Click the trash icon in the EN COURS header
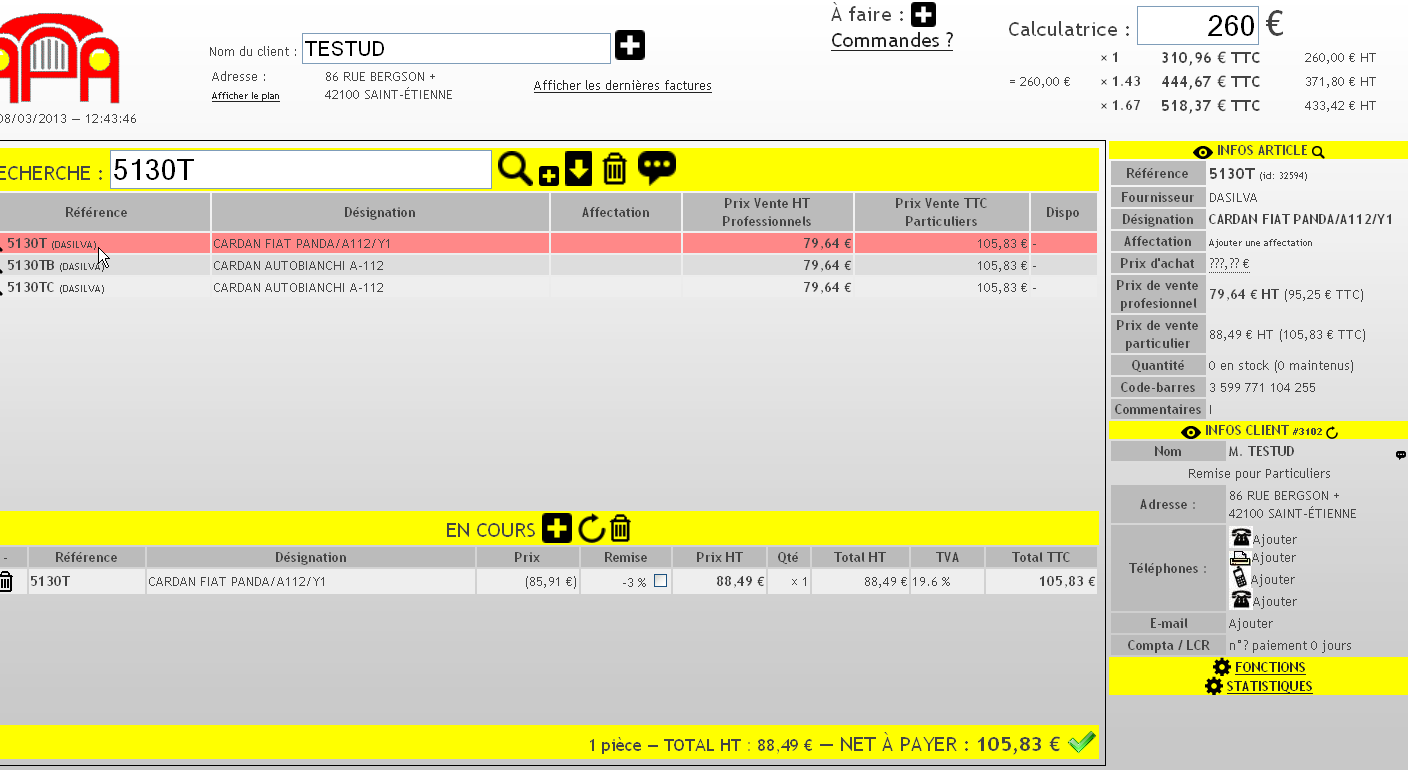Screen dimensions: 1408x770 point(621,528)
